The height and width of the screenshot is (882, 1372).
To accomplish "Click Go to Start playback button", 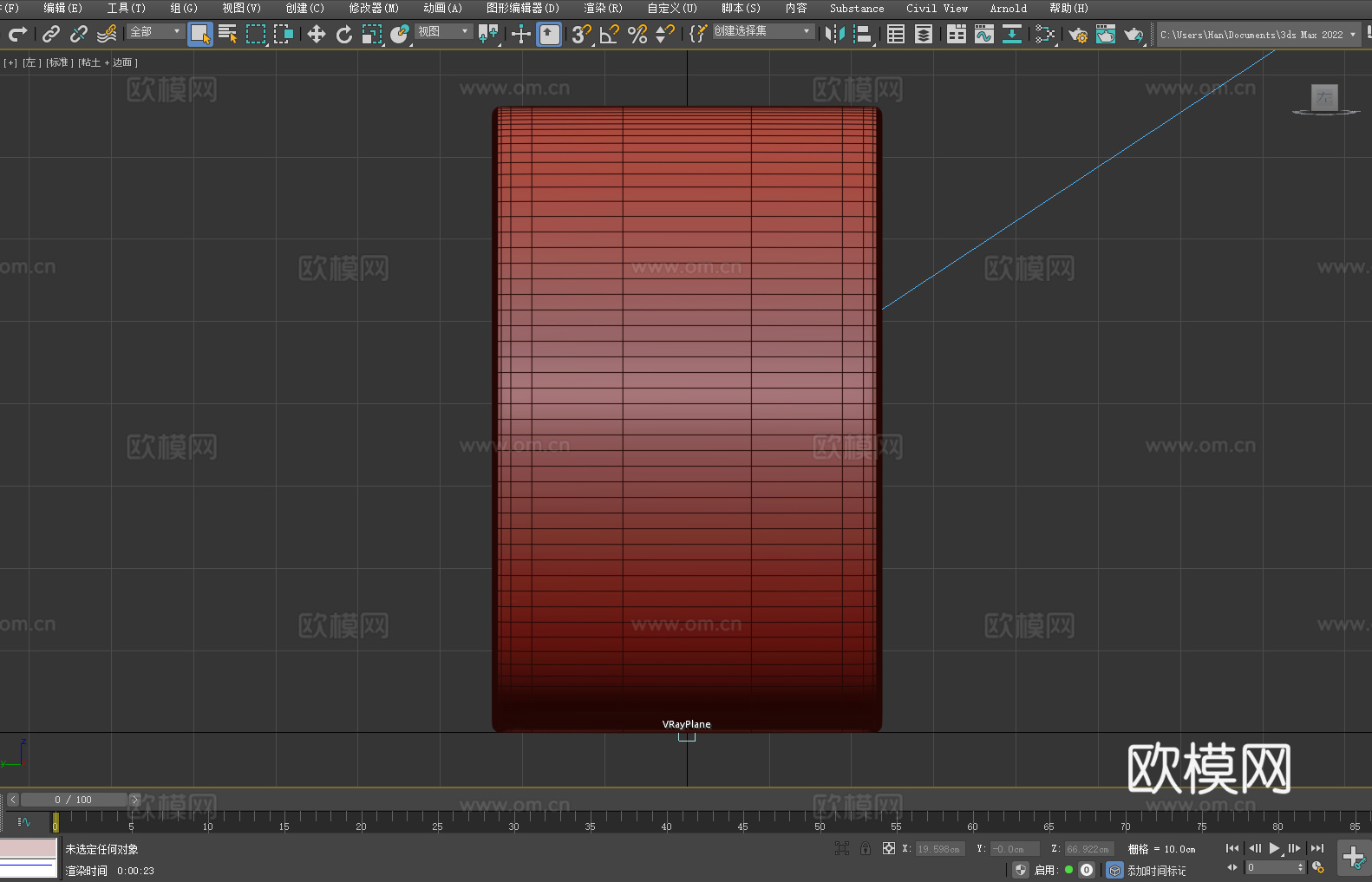I will tap(1232, 848).
